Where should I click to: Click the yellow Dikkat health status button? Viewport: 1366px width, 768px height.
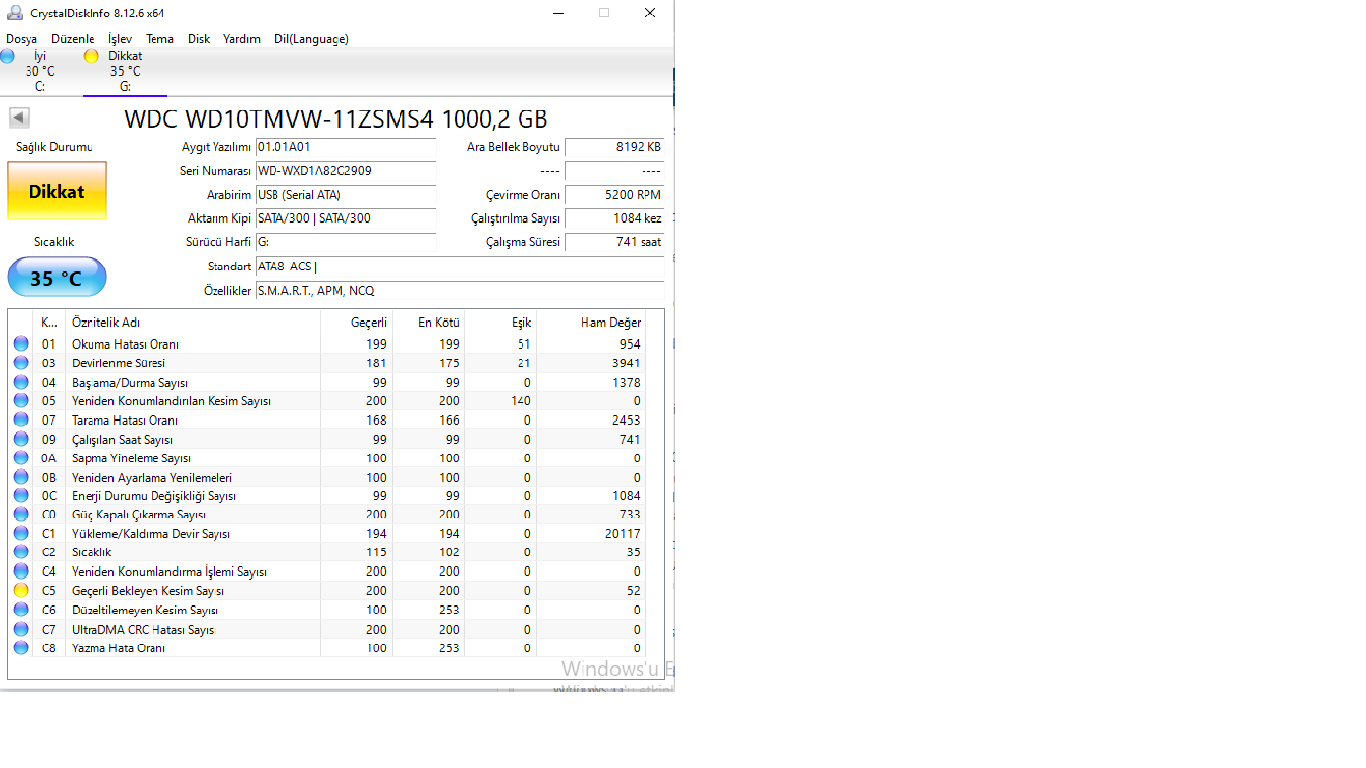[57, 191]
